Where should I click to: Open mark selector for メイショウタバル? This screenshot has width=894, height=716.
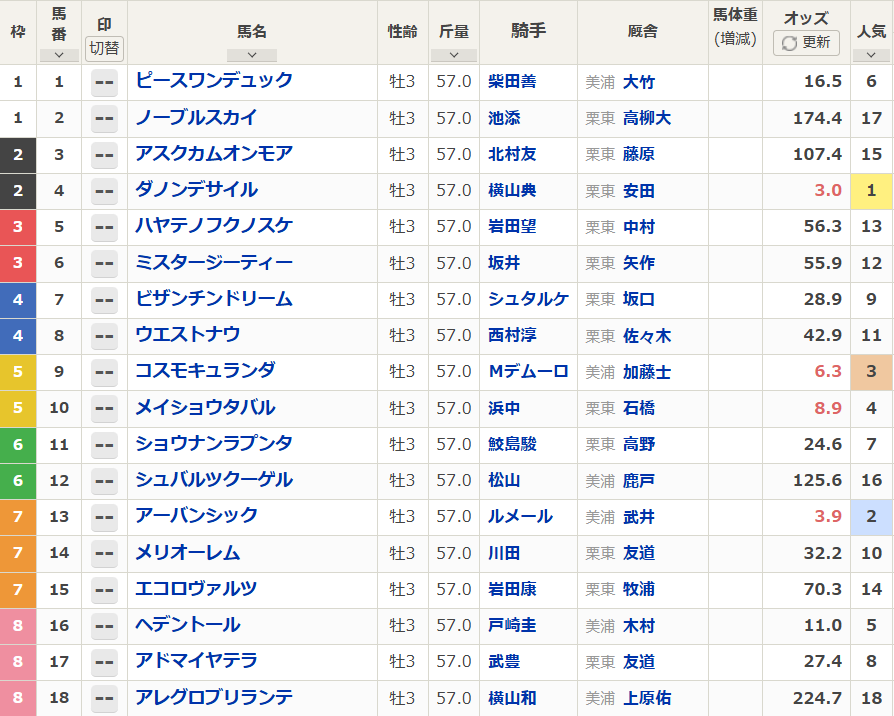104,408
